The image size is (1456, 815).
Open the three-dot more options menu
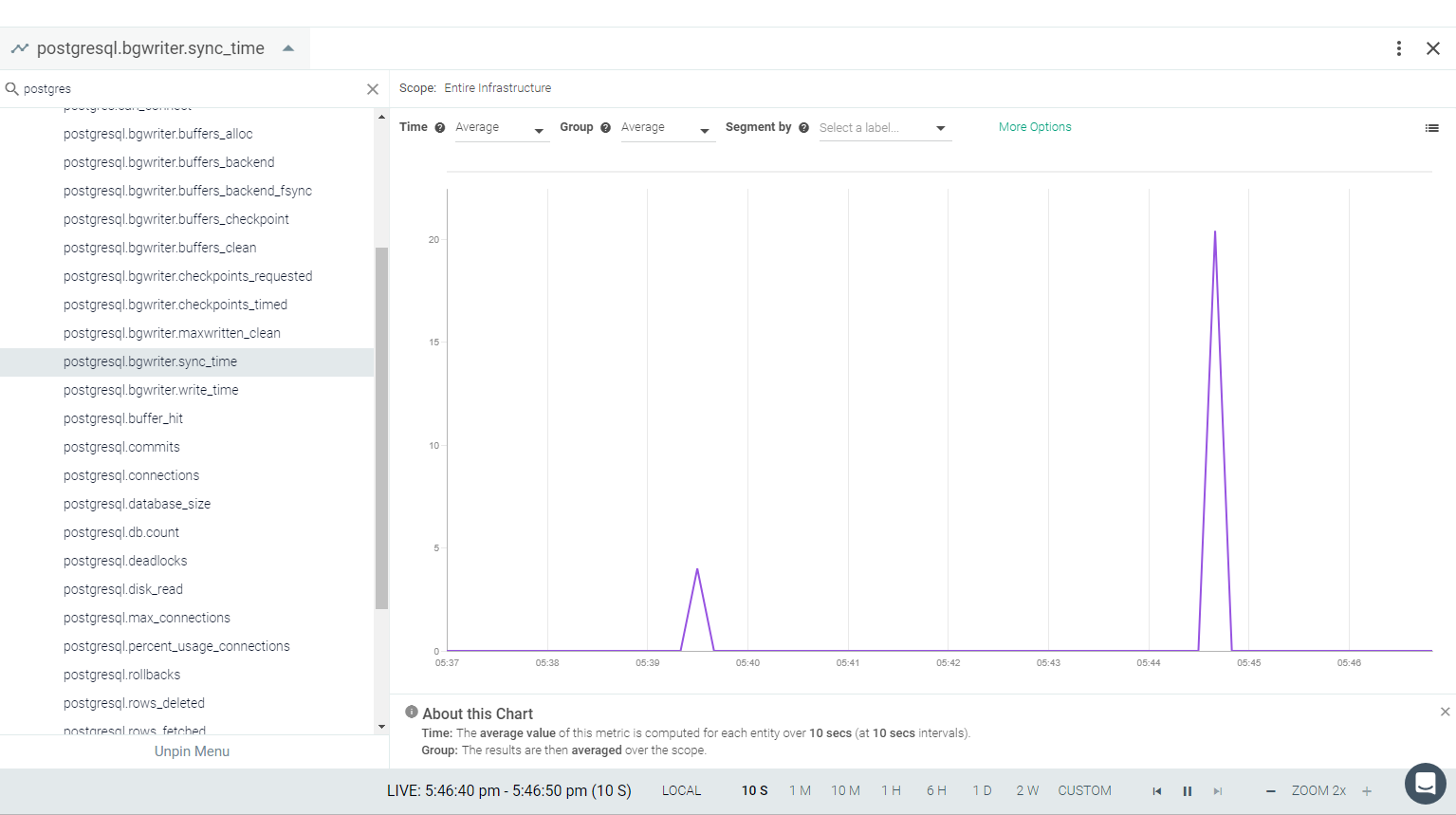(x=1399, y=48)
